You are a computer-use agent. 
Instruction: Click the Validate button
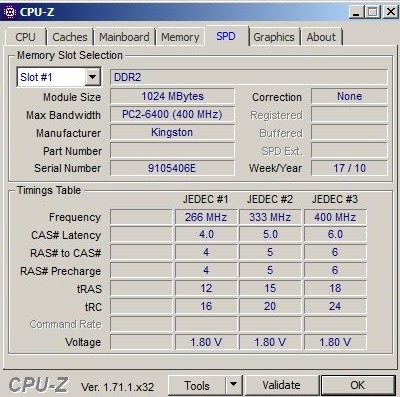[281, 385]
